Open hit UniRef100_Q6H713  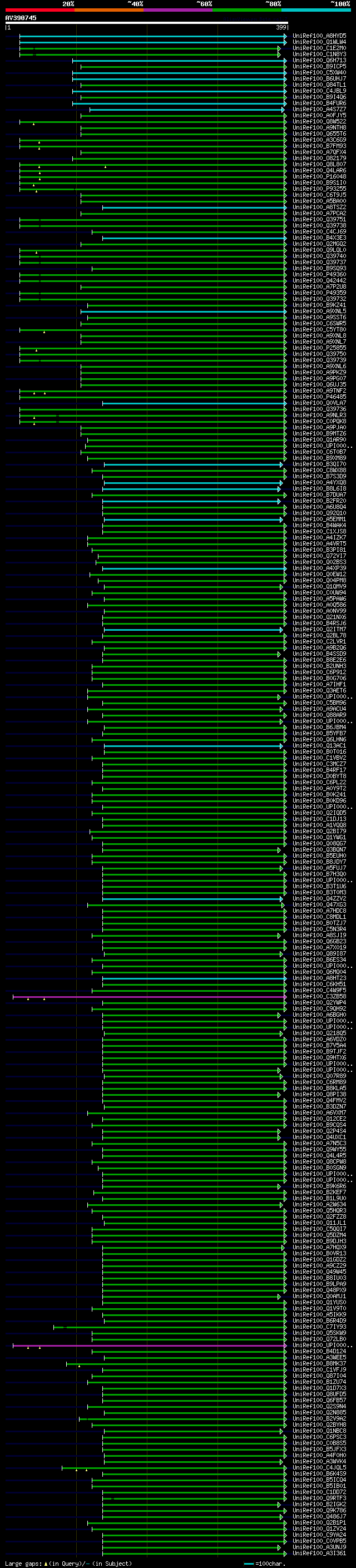[319, 60]
